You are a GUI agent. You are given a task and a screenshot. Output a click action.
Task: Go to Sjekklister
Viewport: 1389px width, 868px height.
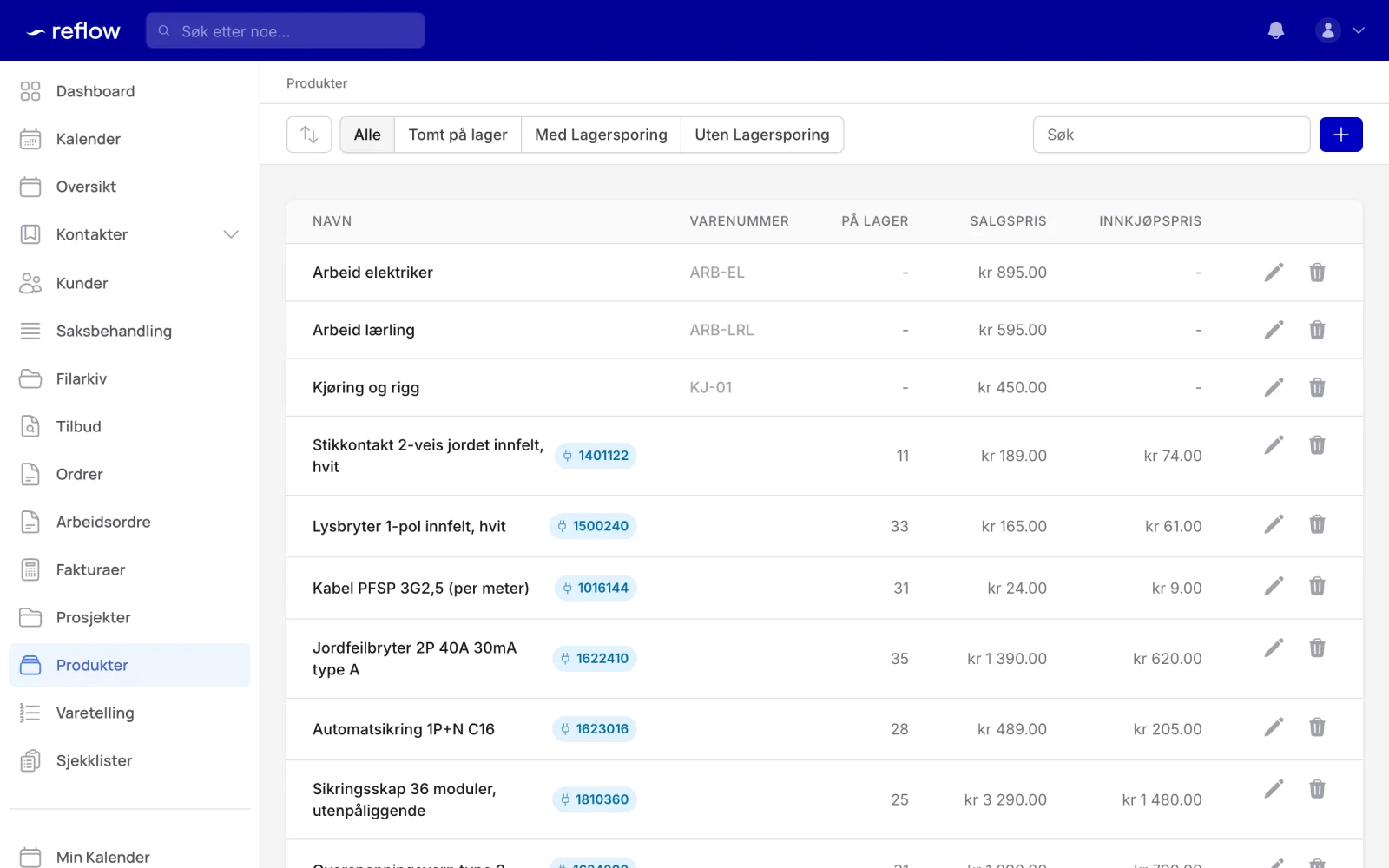click(x=129, y=760)
